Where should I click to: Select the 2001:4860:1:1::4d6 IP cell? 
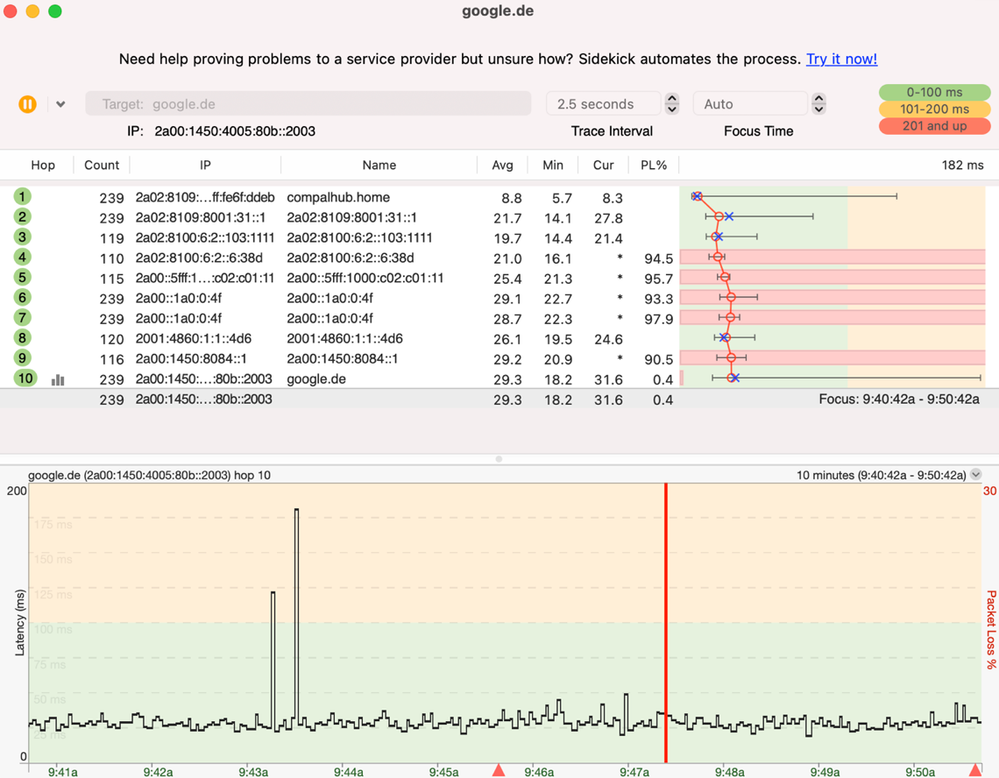coord(193,338)
